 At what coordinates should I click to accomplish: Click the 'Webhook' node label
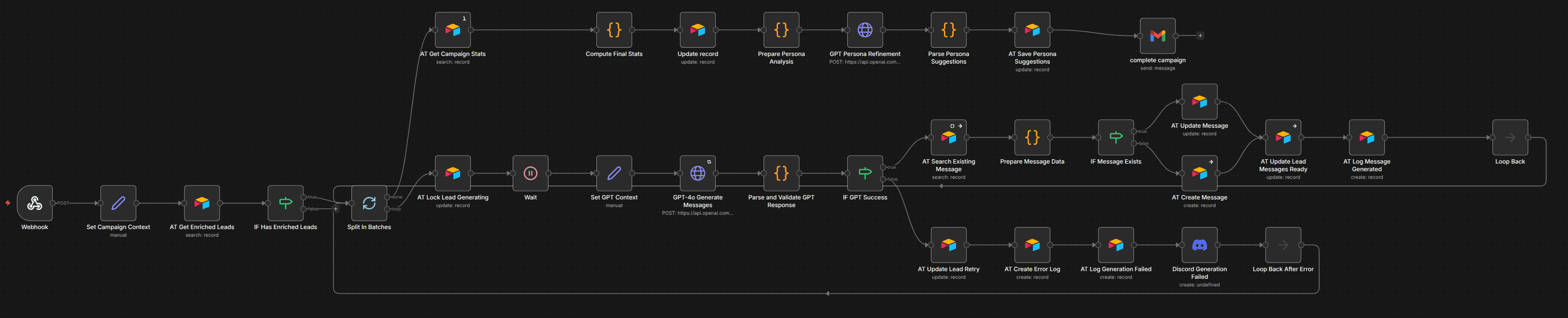tap(35, 227)
